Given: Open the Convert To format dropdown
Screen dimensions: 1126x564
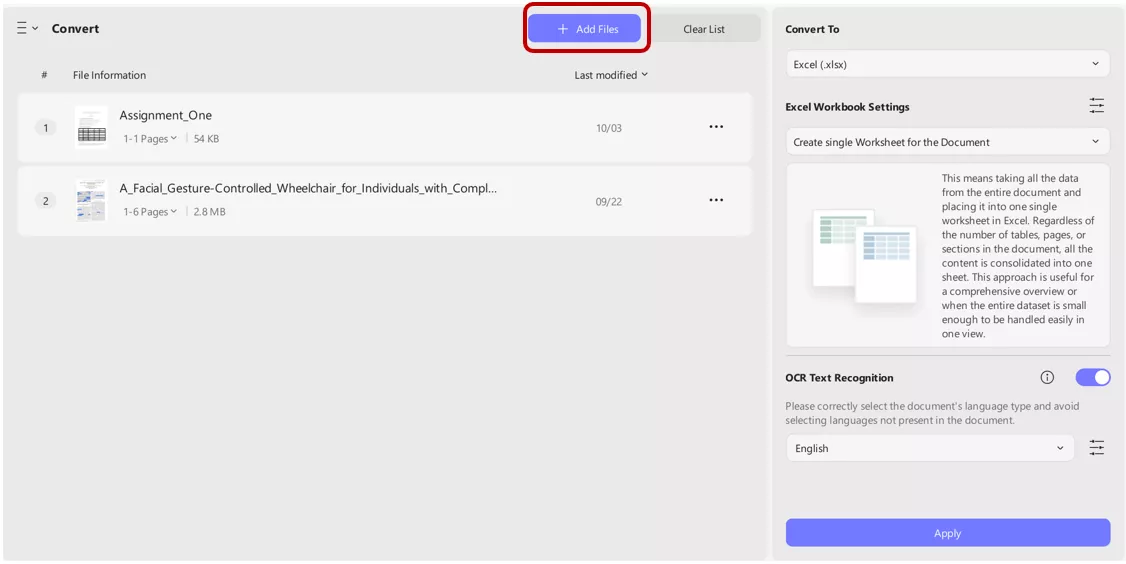Looking at the screenshot, I should (947, 64).
